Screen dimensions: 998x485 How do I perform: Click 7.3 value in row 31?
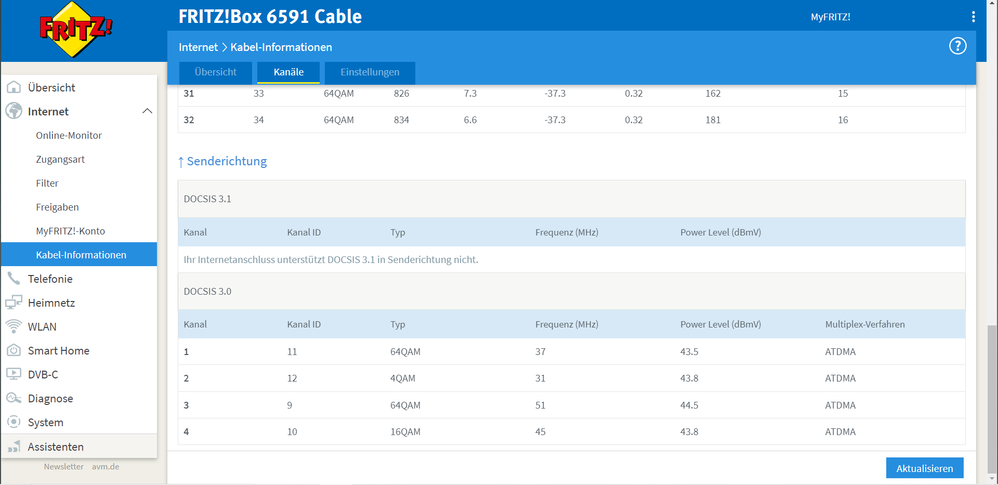pyautogui.click(x=470, y=94)
